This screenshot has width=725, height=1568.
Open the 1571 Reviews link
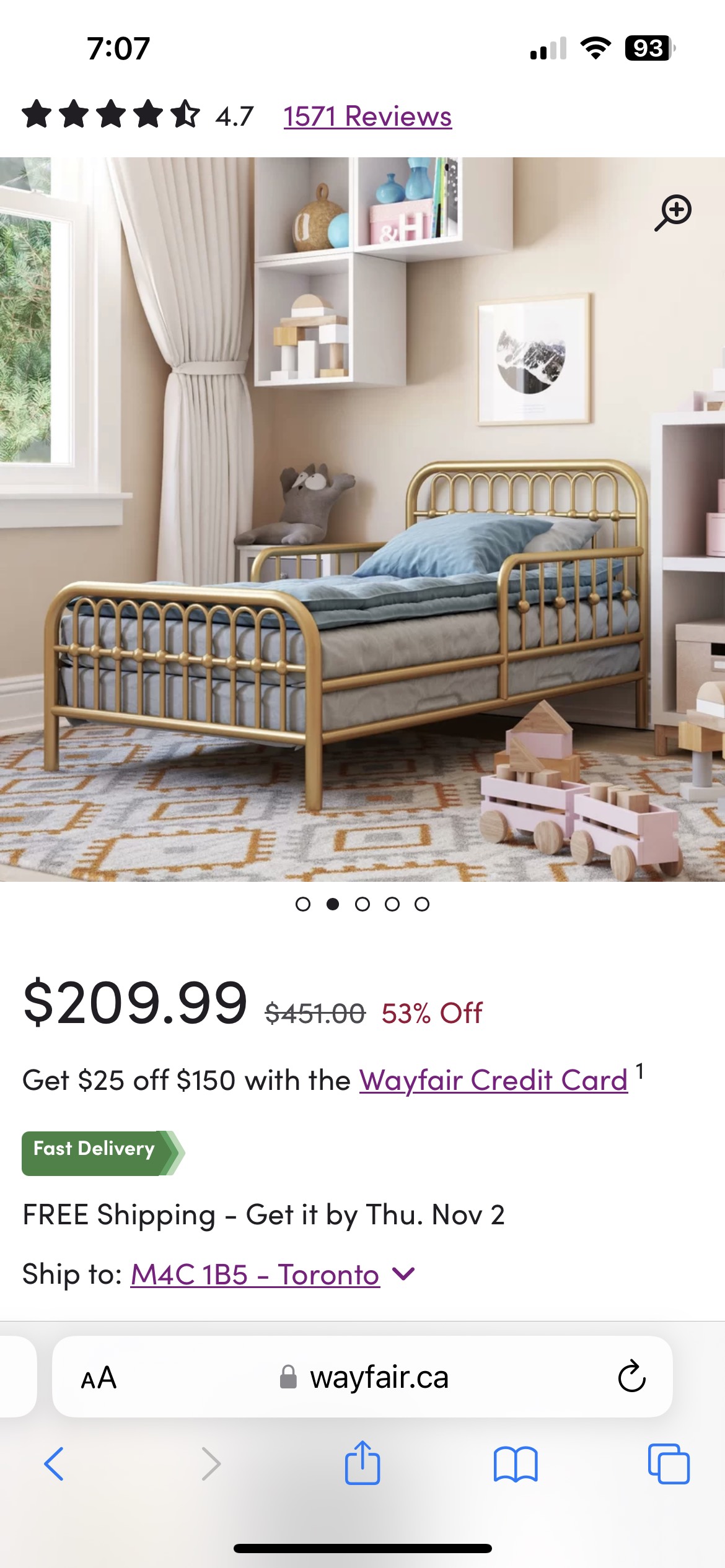coord(367,116)
